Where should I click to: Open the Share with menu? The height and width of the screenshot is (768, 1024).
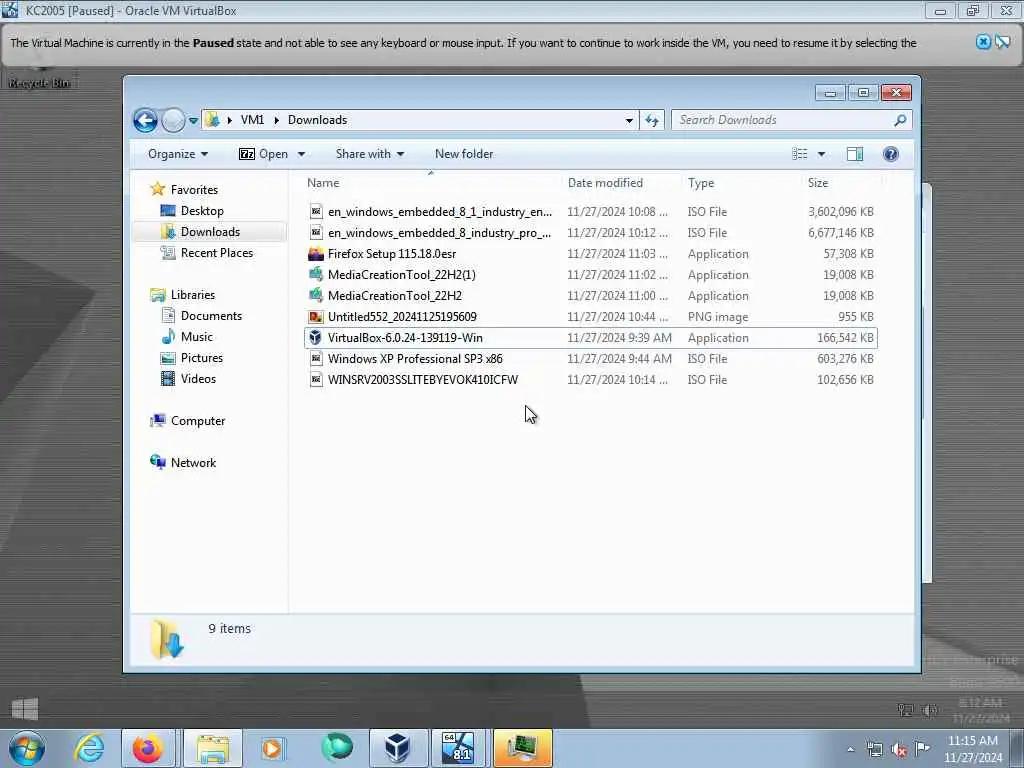coord(370,154)
